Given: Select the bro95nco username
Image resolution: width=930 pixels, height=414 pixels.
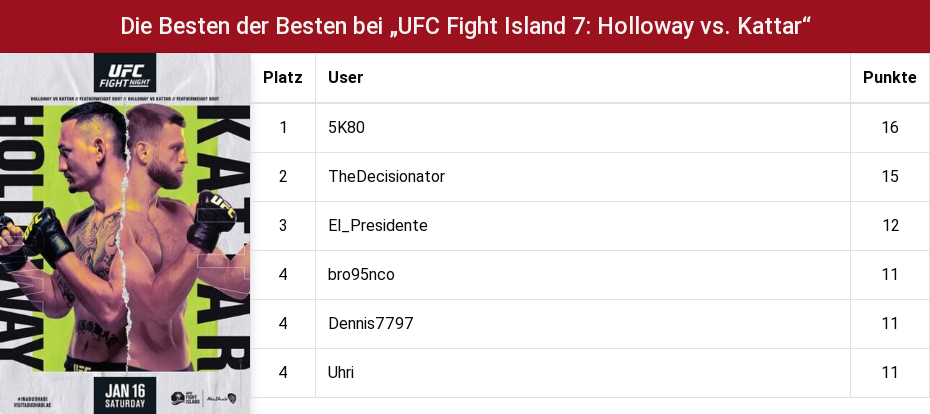Looking at the screenshot, I should [x=361, y=275].
